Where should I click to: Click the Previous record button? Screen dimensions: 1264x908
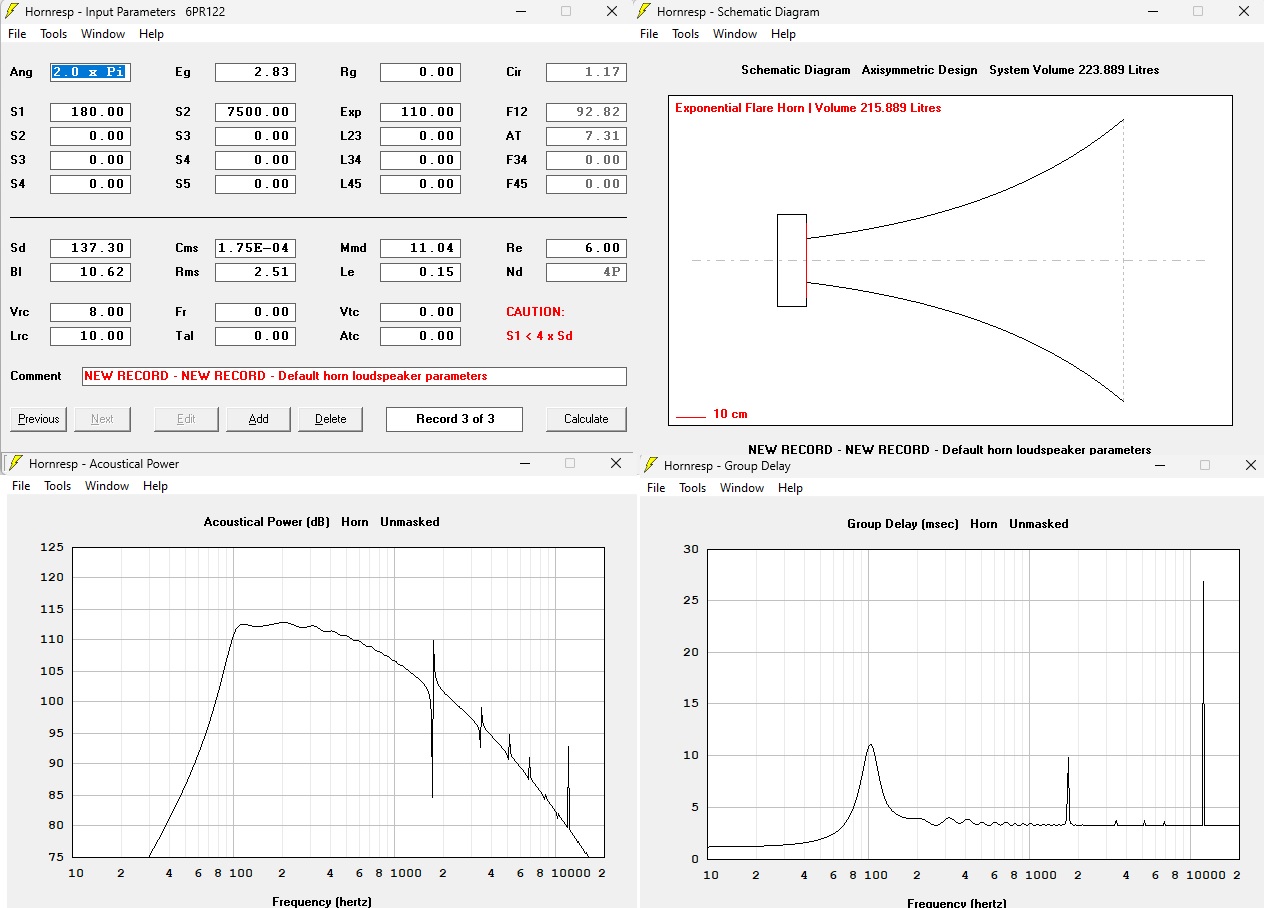coord(38,419)
